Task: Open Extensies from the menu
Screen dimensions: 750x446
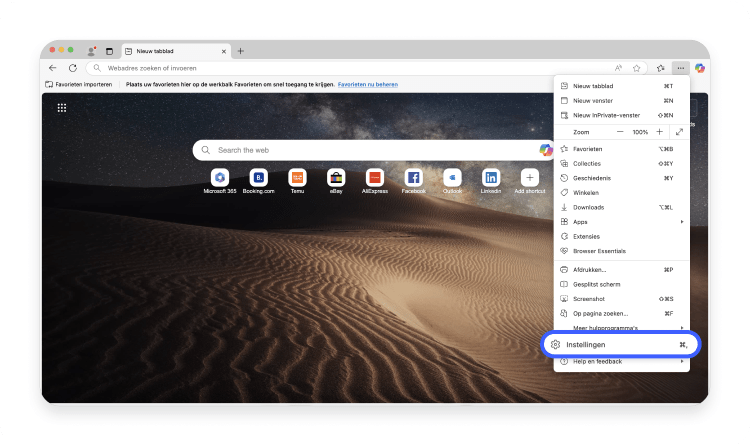Action: point(621,236)
